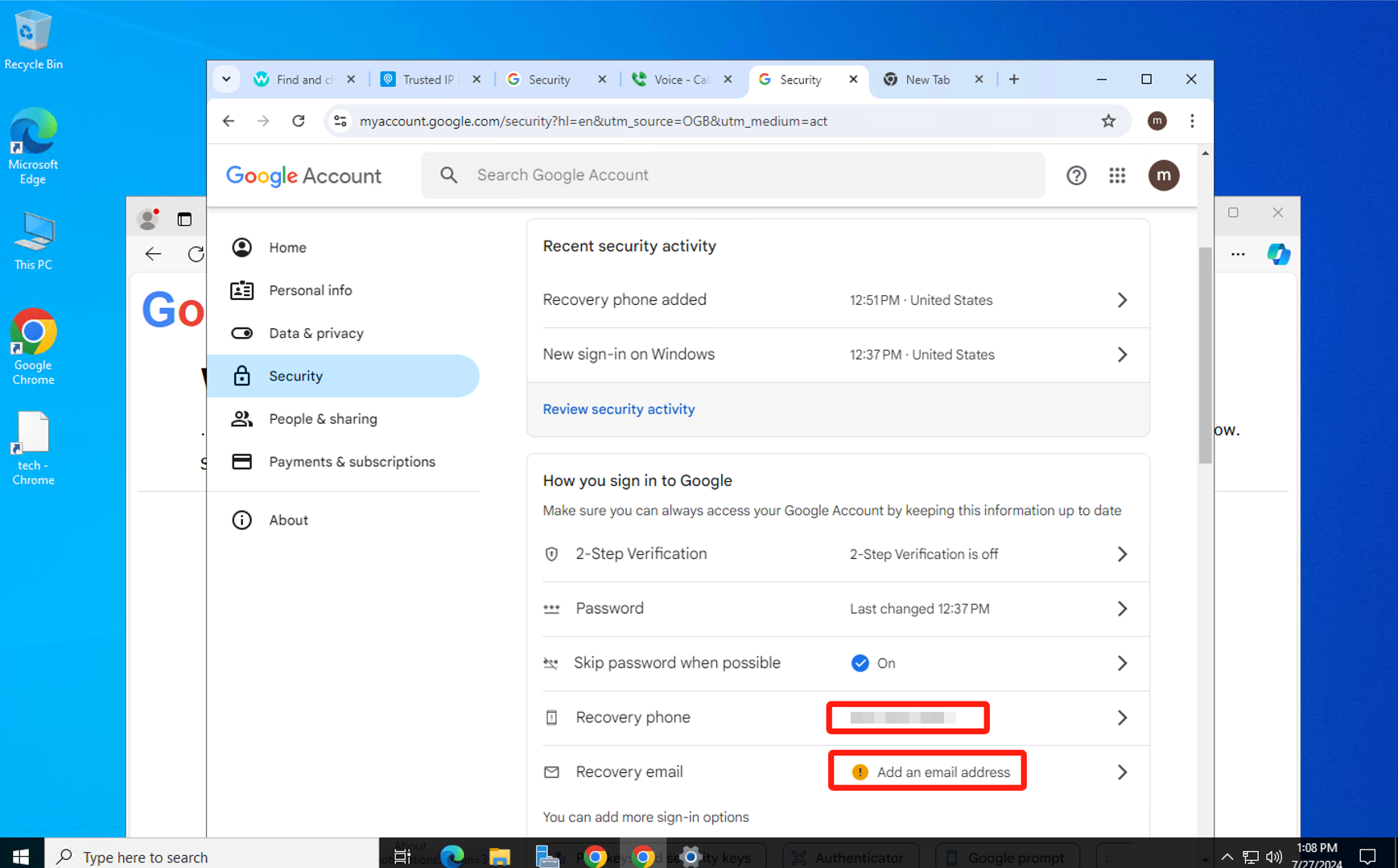Select the Google Chrome desktop shortcut
Screen dimensions: 1398x868
(x=33, y=347)
